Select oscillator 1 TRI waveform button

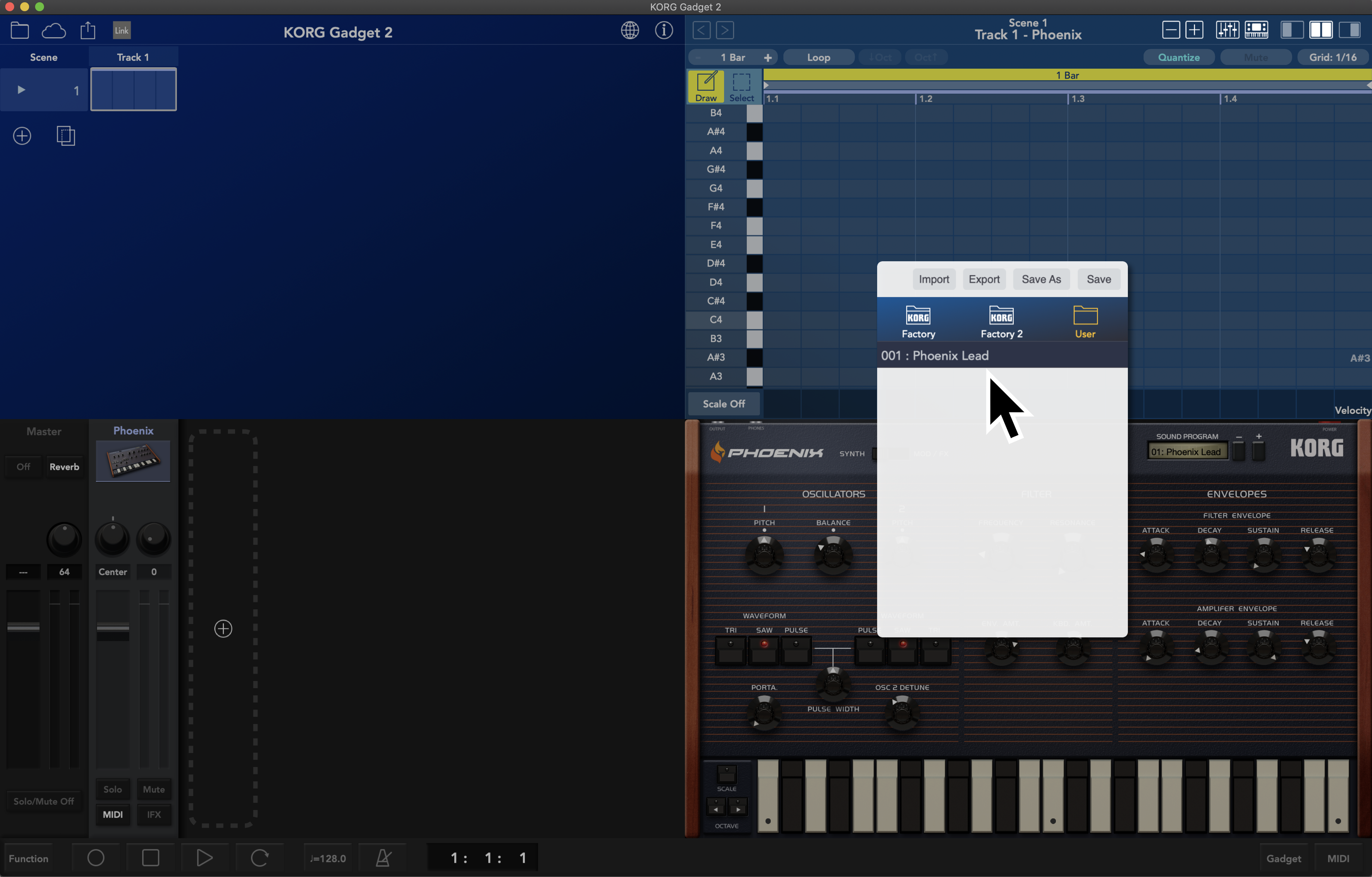coord(730,650)
